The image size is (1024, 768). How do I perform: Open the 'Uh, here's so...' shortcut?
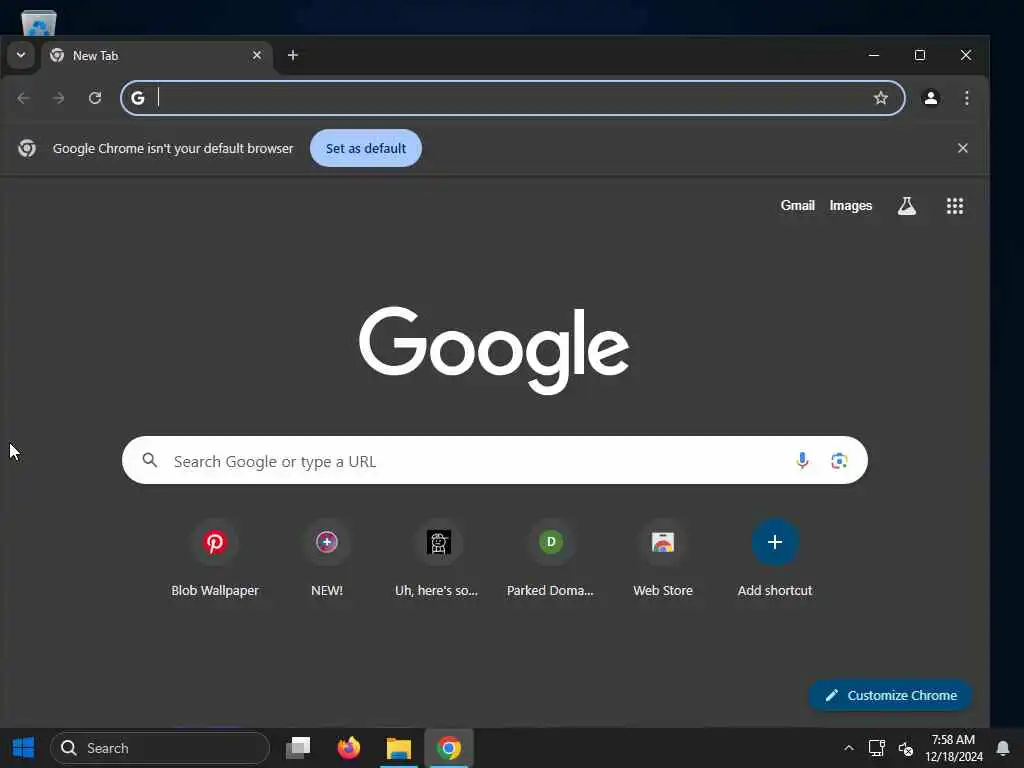(x=438, y=558)
